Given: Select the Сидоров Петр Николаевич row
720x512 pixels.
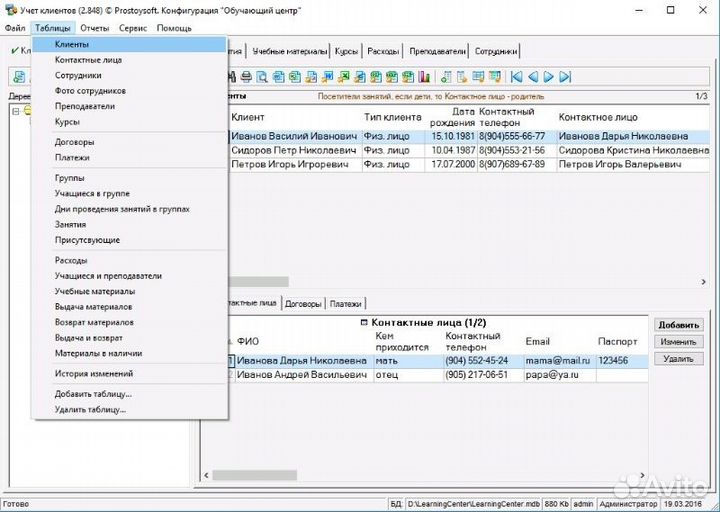Looking at the screenshot, I should (x=294, y=150).
